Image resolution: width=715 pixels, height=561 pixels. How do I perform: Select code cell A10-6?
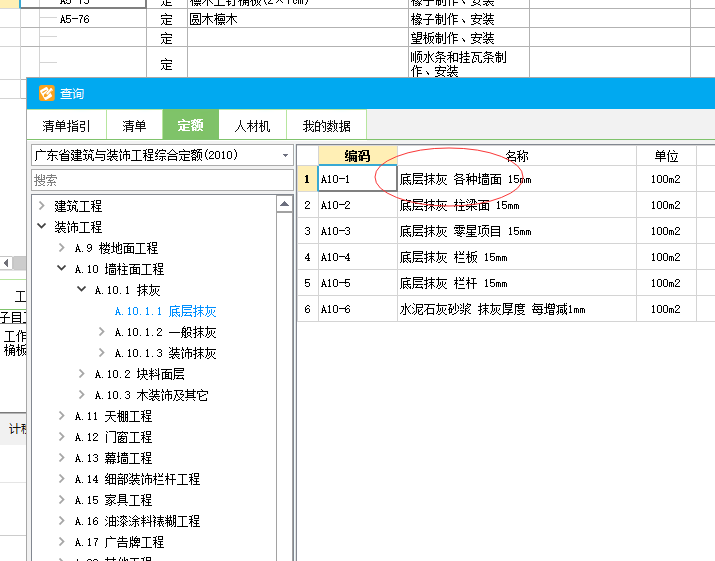tap(358, 309)
